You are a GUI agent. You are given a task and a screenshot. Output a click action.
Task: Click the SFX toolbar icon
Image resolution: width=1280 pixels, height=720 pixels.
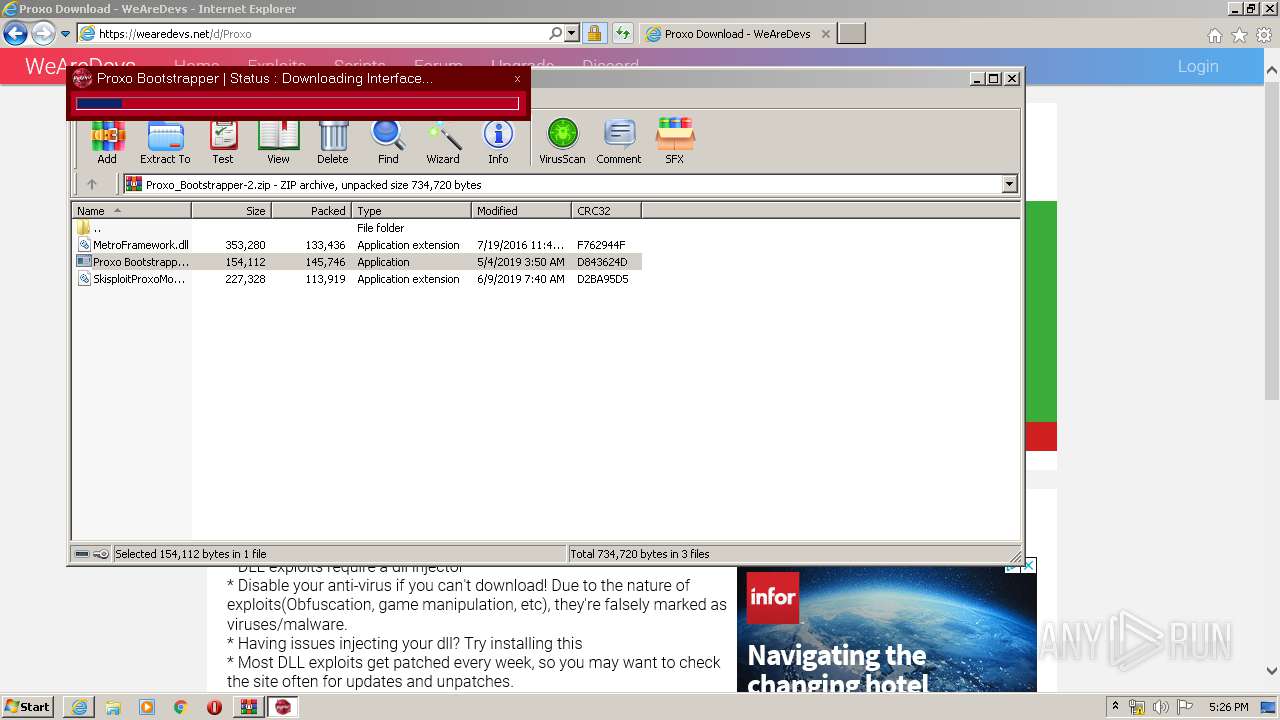pos(675,142)
